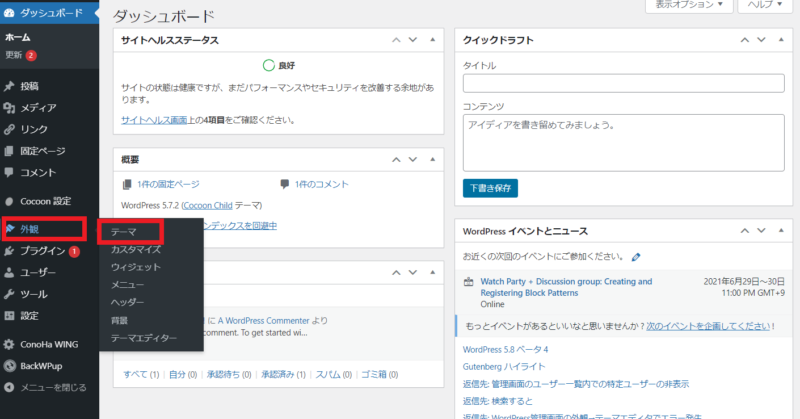Move 概要 panel up
800x419 pixels.
pos(396,160)
